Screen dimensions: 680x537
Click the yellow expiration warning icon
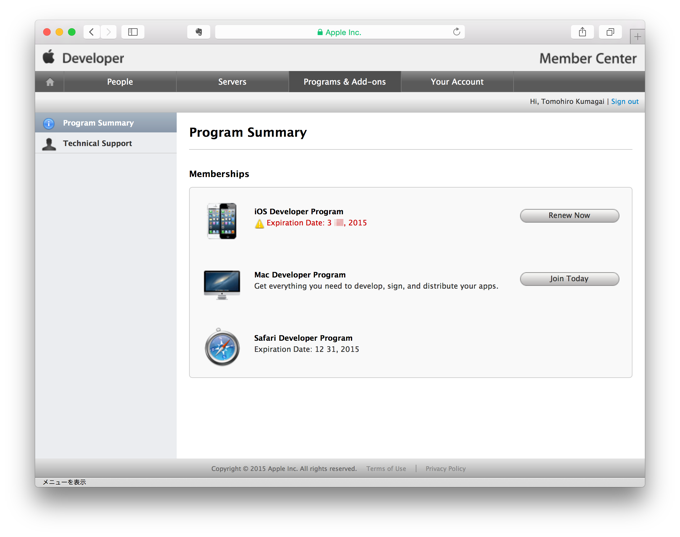[x=259, y=224]
